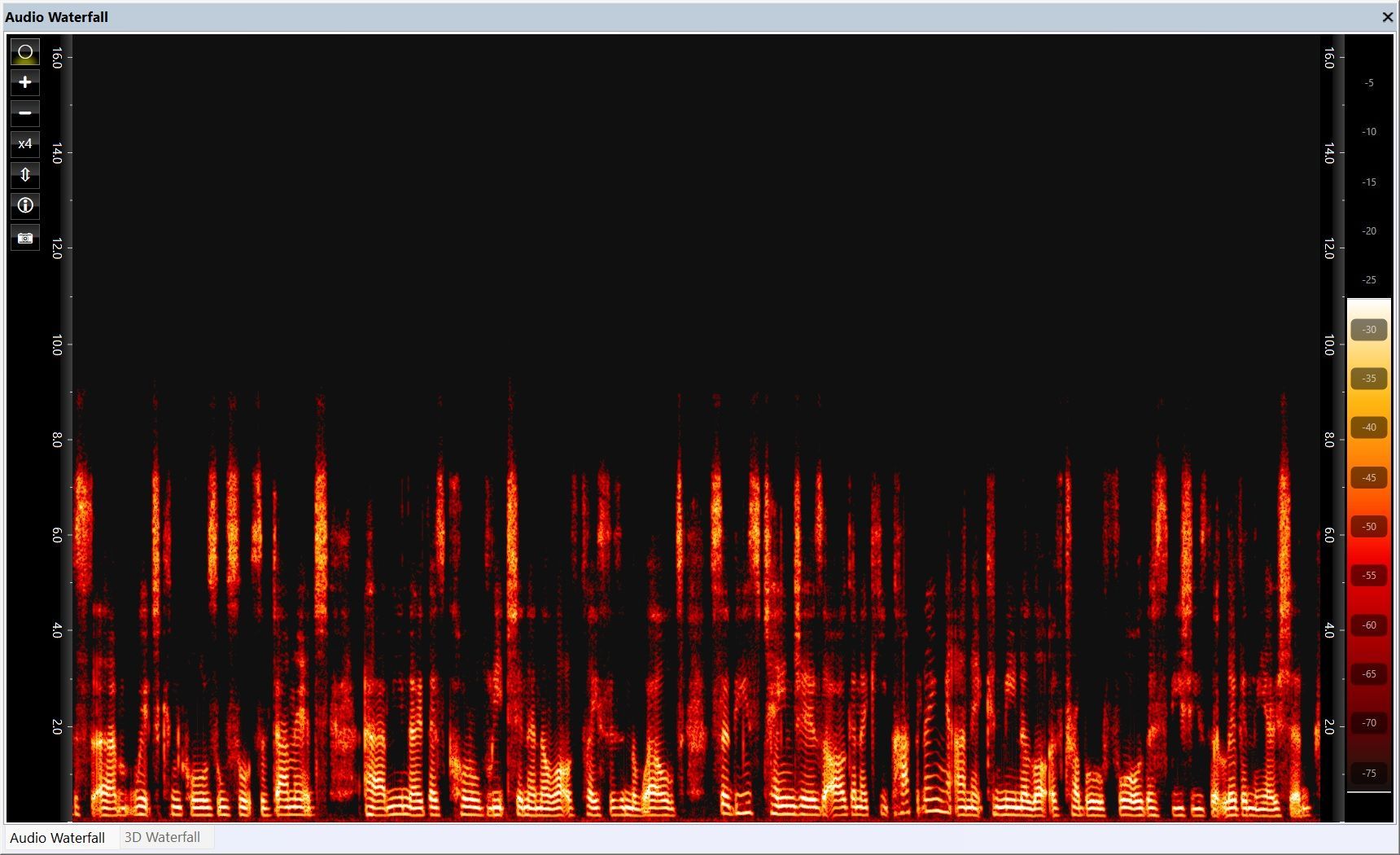Click the -35 badge on the color scale
1400x855 pixels.
point(1369,379)
